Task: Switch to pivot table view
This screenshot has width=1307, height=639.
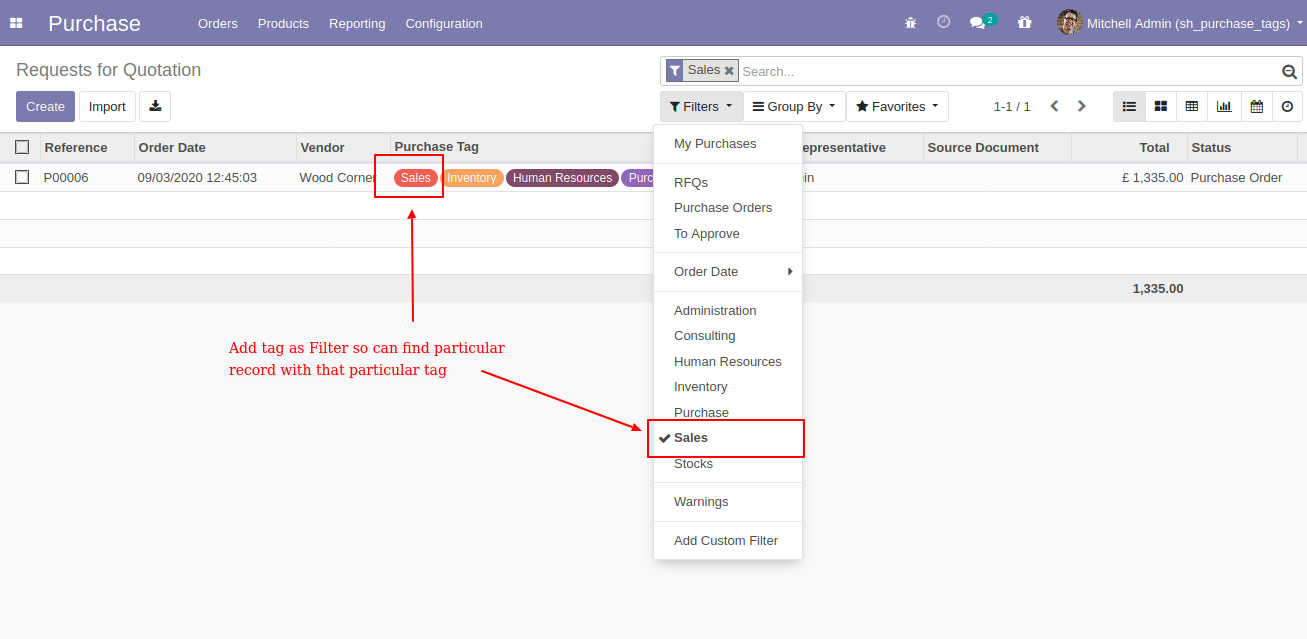Action: click(x=1192, y=106)
